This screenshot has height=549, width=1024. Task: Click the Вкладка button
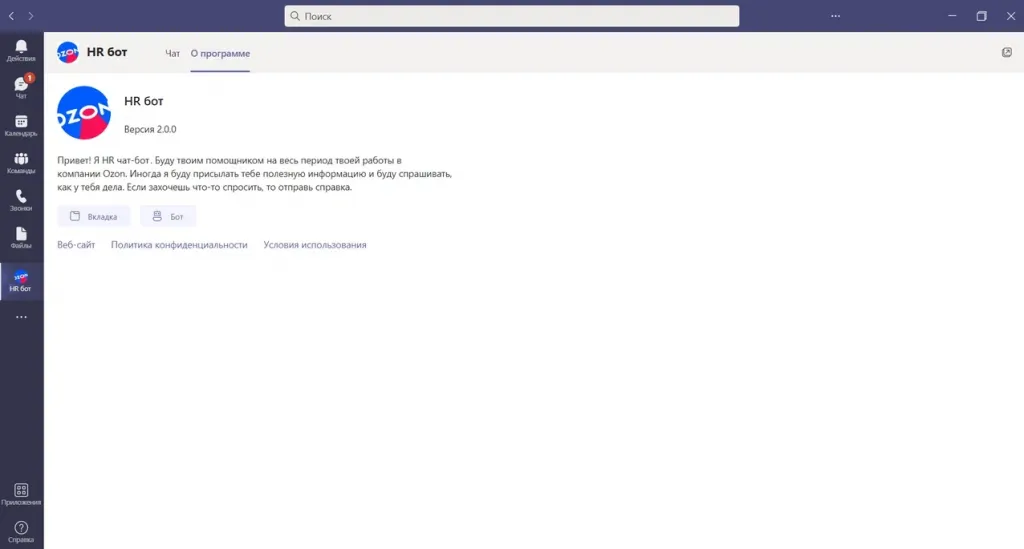94,216
